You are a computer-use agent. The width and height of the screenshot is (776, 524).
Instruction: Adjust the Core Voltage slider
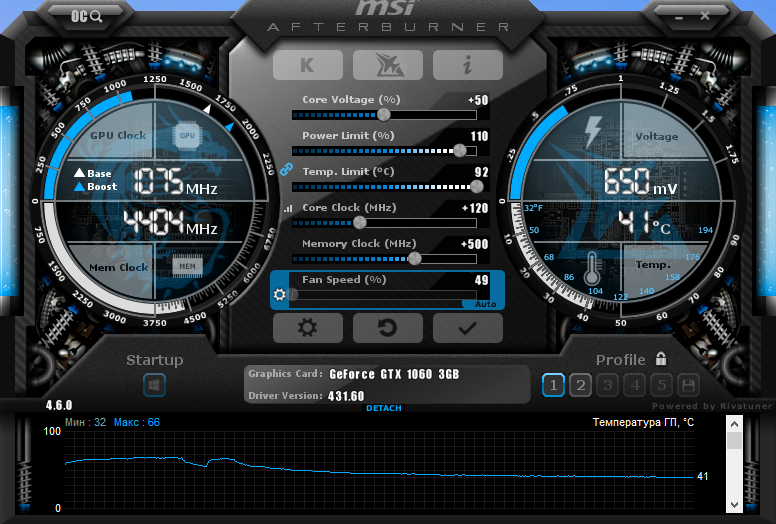point(384,115)
